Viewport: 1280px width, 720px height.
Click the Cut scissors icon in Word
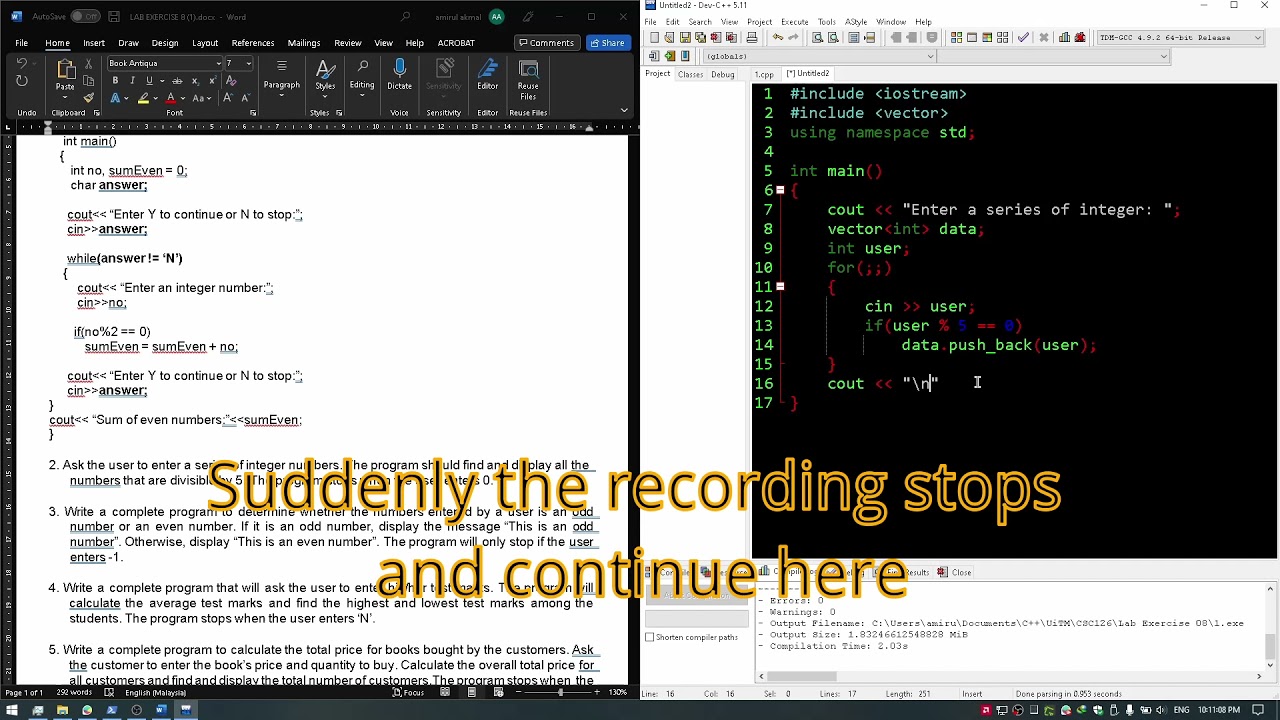coord(89,65)
